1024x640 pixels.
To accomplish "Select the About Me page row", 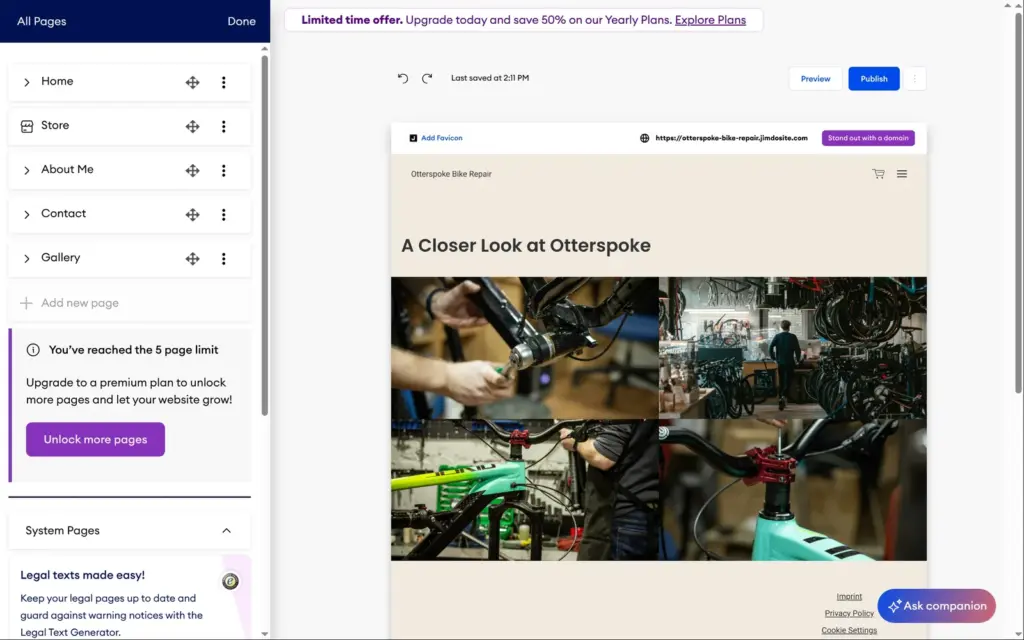I will click(129, 170).
